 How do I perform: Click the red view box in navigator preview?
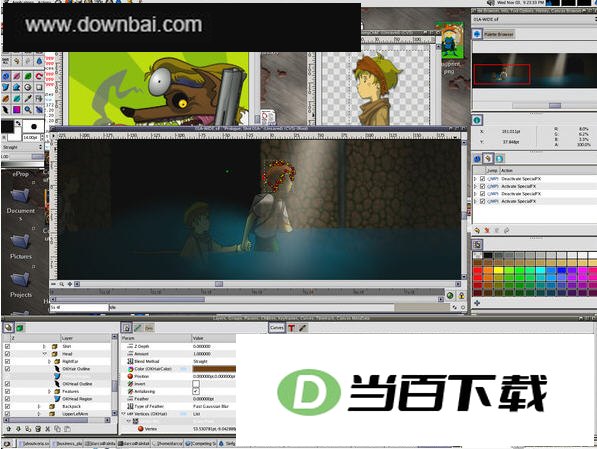(502, 74)
